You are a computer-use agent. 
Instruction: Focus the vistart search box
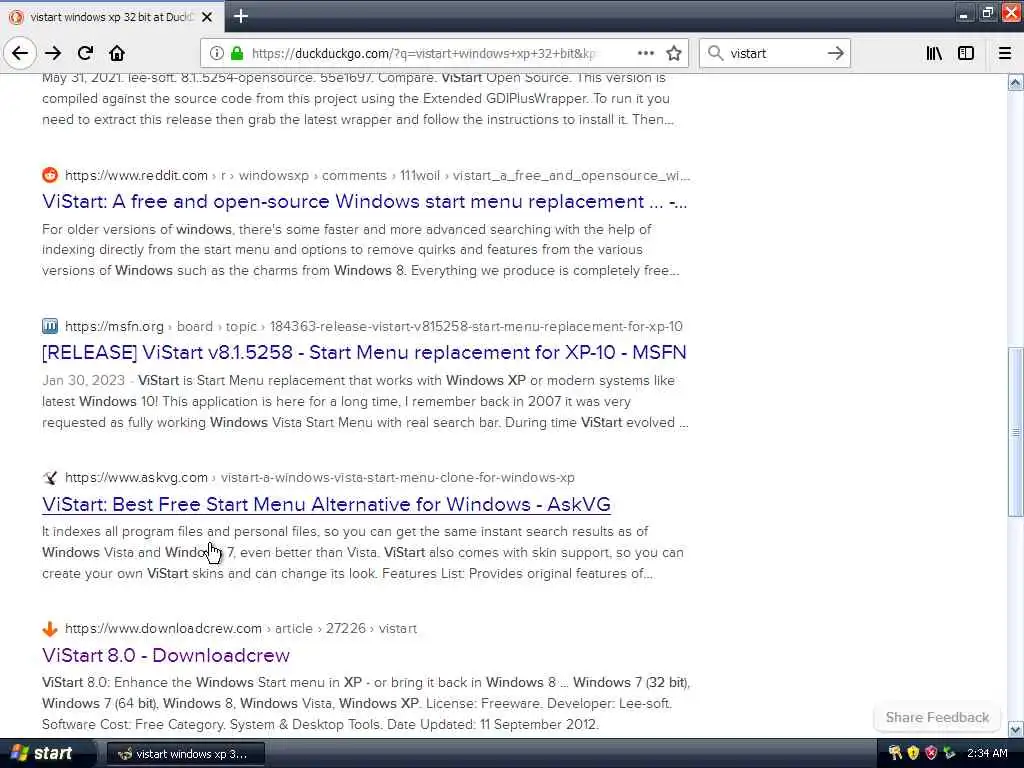point(774,53)
